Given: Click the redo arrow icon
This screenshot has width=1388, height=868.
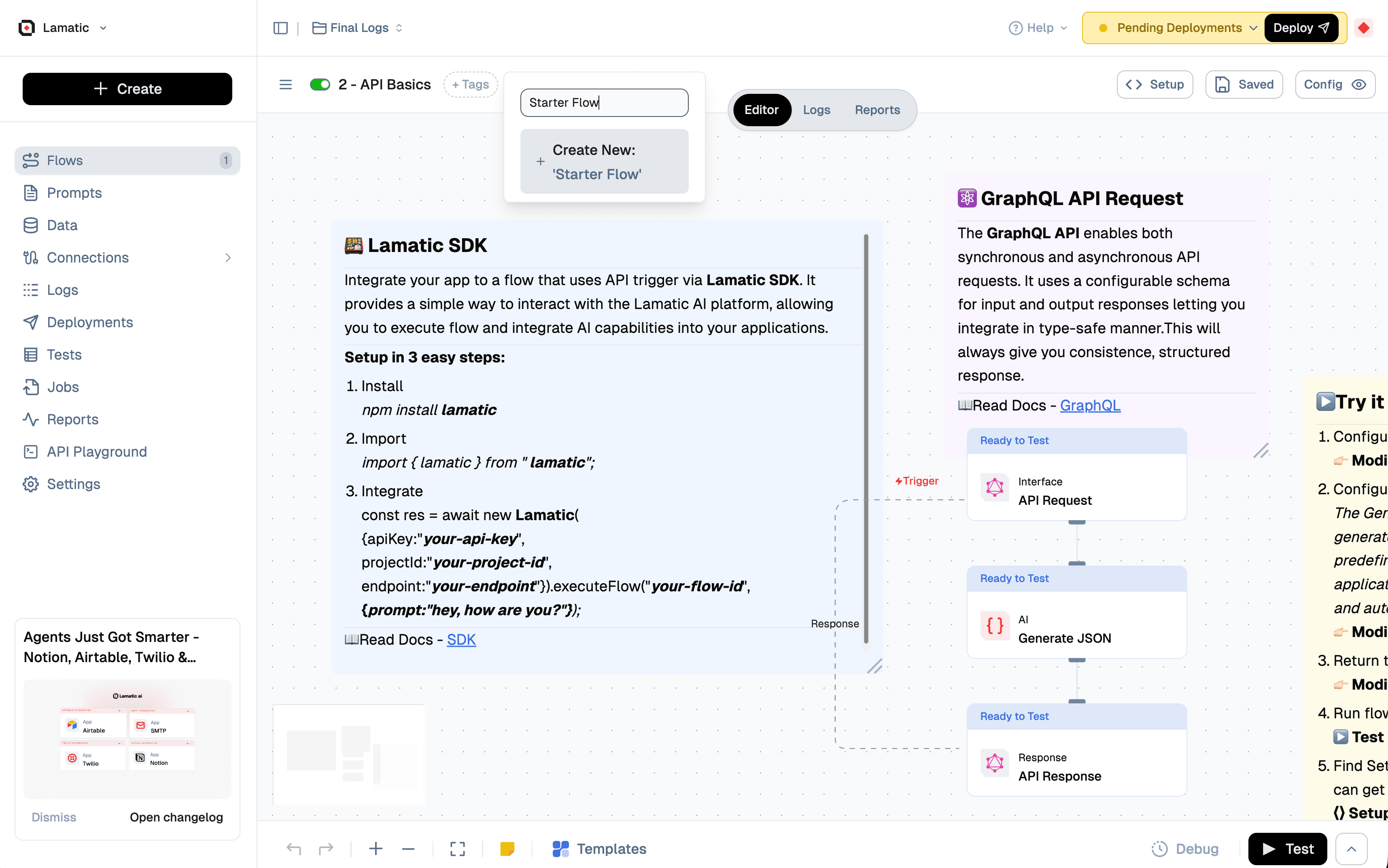Looking at the screenshot, I should pyautogui.click(x=326, y=849).
